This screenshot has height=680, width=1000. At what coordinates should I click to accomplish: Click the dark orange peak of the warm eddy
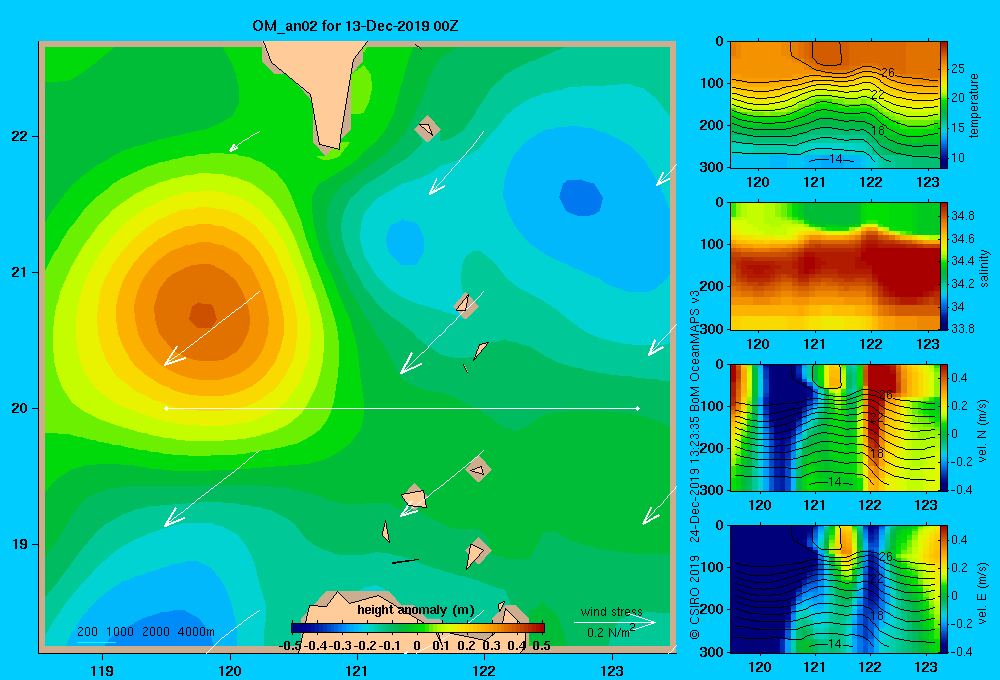coord(203,315)
